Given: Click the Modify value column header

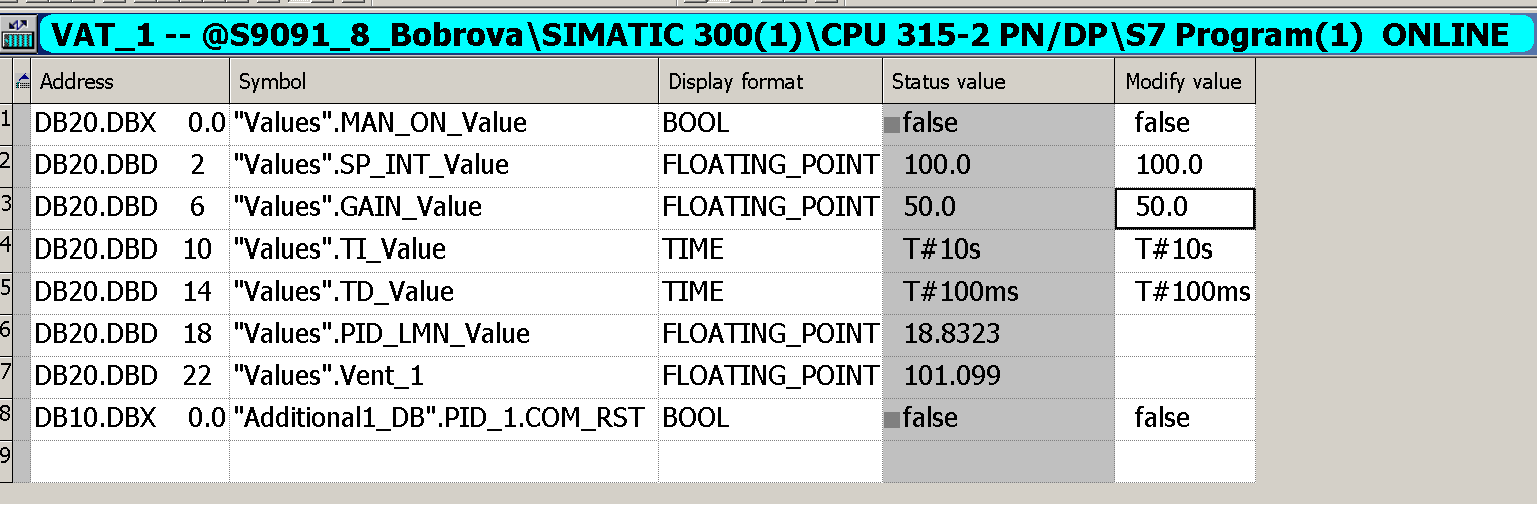Looking at the screenshot, I should [1185, 81].
